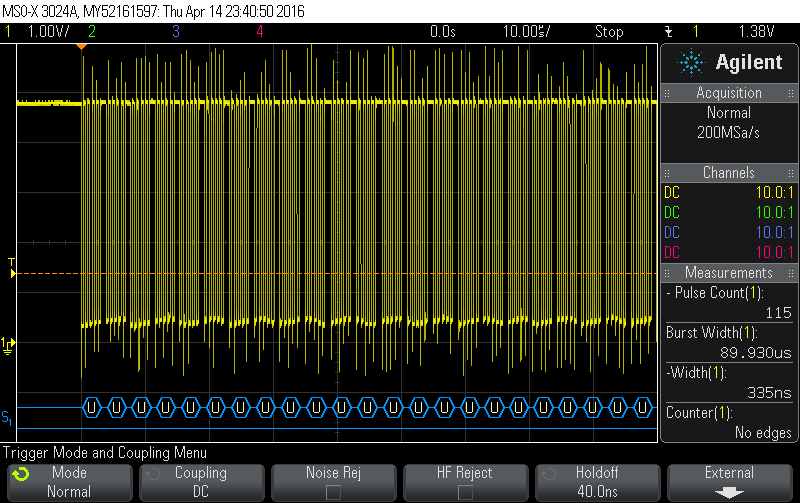
Task: Click the Holdoff adjustment knob icon
Action: pyautogui.click(x=546, y=474)
